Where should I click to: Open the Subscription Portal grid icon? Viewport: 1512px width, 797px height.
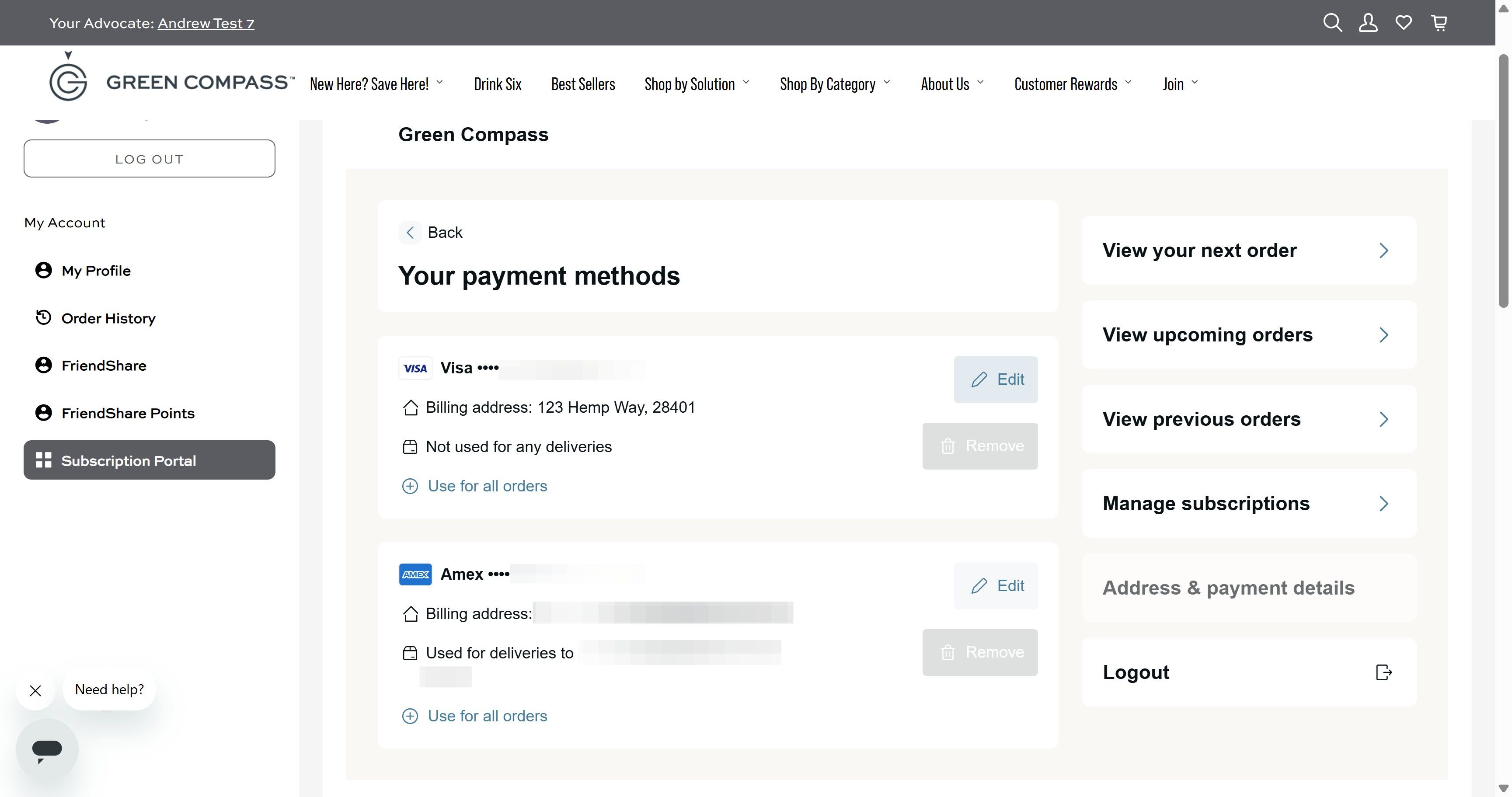43,460
